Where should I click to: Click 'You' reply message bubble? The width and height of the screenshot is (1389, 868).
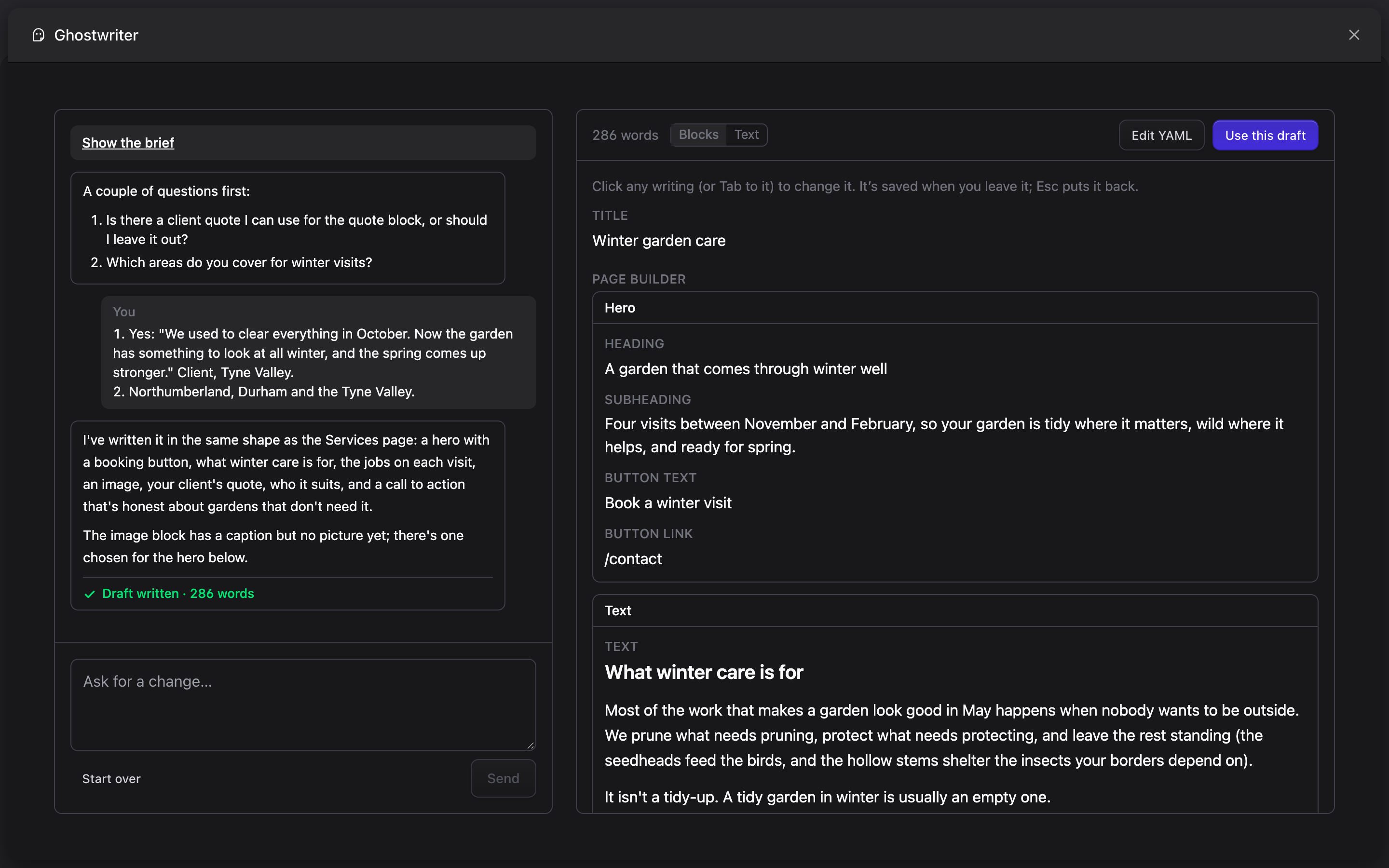click(318, 353)
